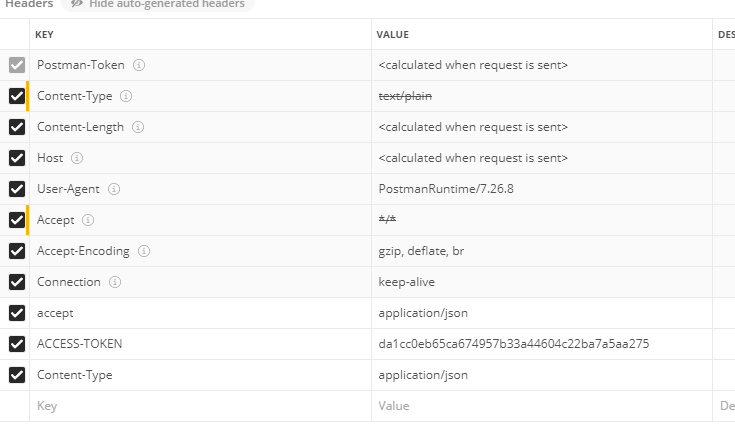Click info icon next to Connection

115,282
